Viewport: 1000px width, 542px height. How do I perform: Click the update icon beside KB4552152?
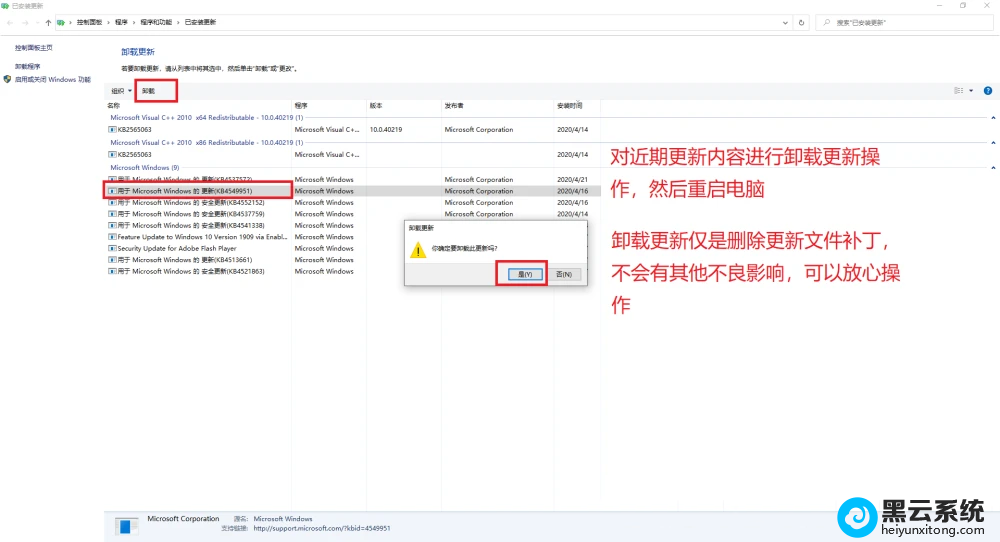point(112,203)
